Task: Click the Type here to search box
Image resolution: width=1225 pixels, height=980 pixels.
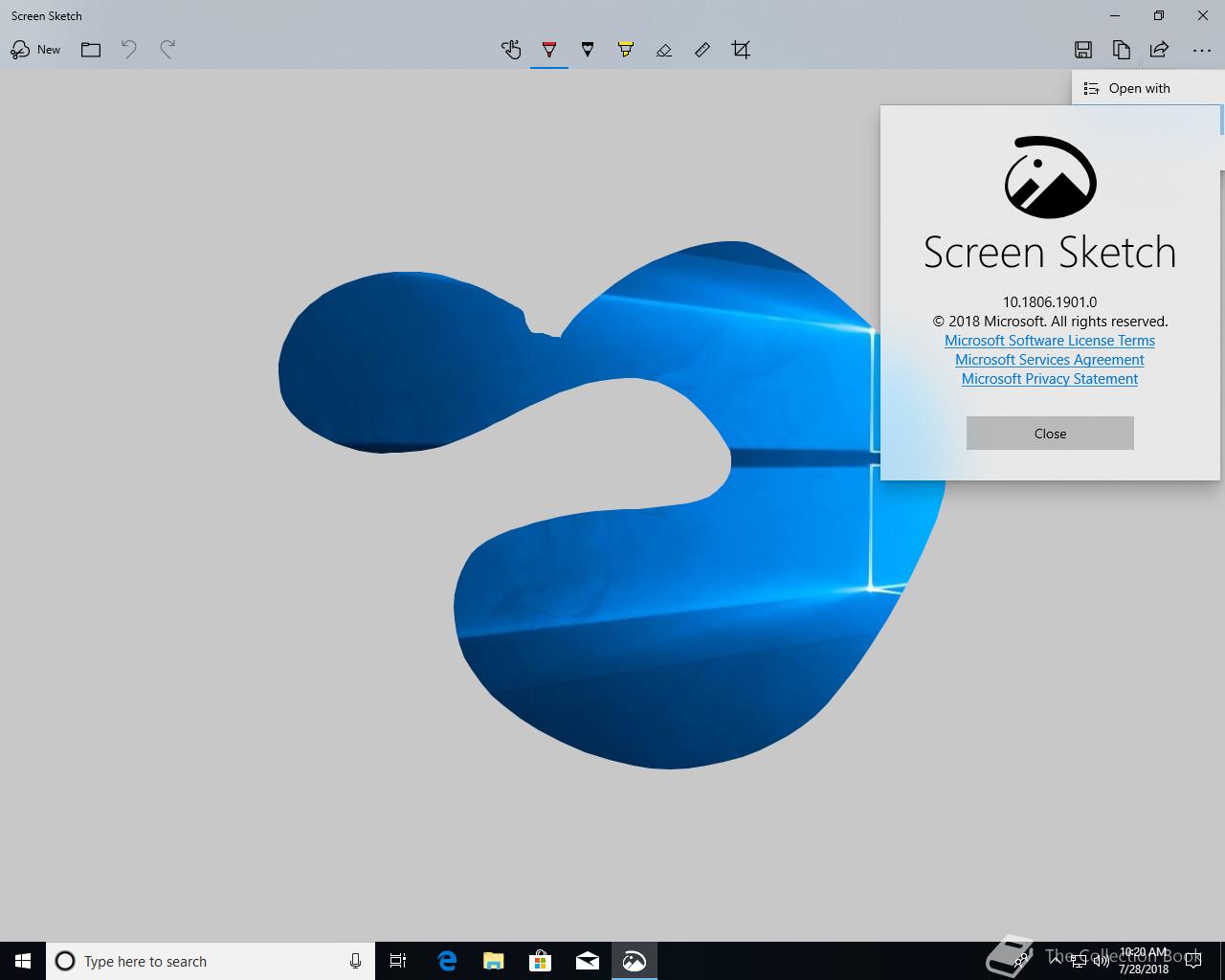Action: (211, 961)
